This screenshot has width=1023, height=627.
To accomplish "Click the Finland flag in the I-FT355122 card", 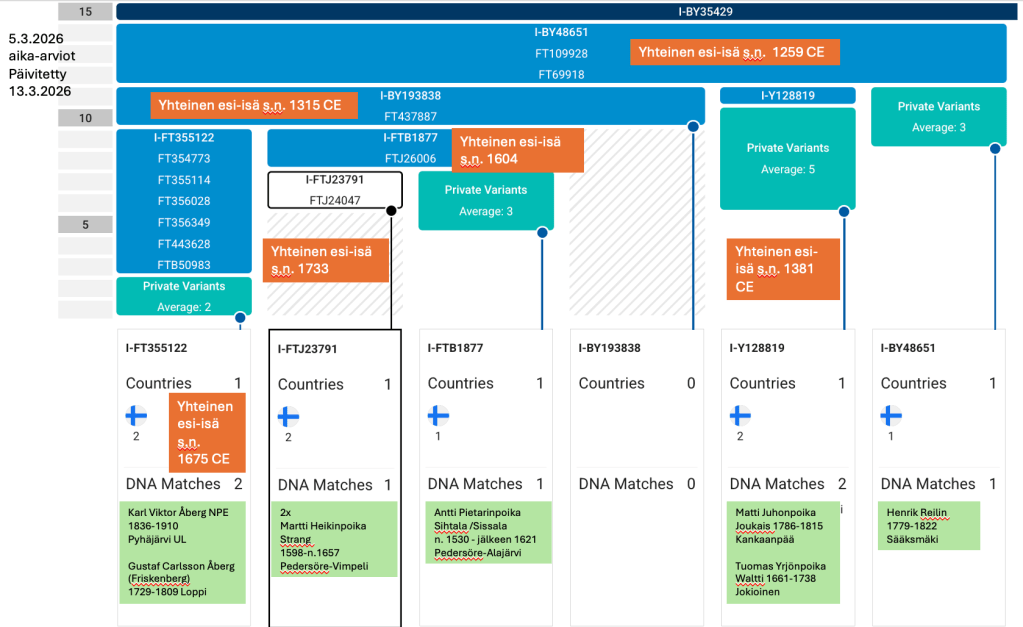I will pos(137,416).
